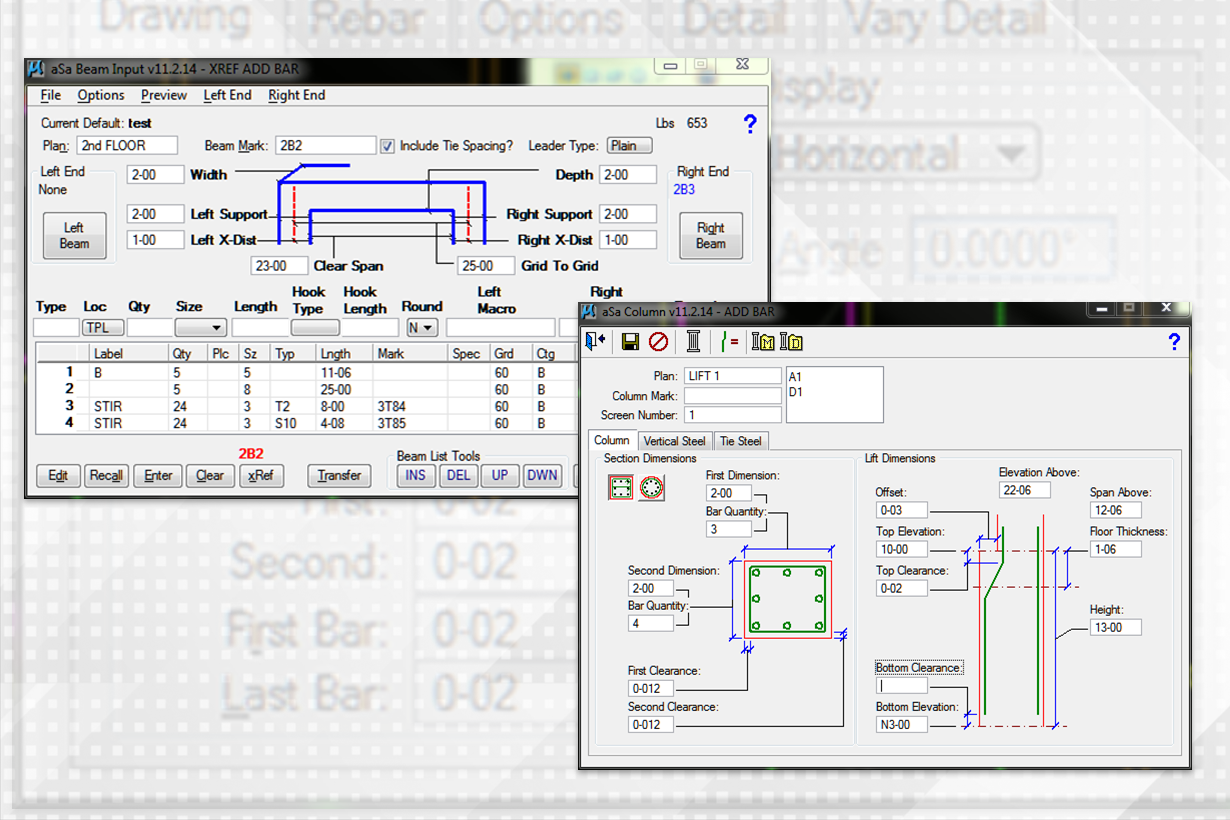Click the Floor Thickness field 1-06

click(1116, 550)
